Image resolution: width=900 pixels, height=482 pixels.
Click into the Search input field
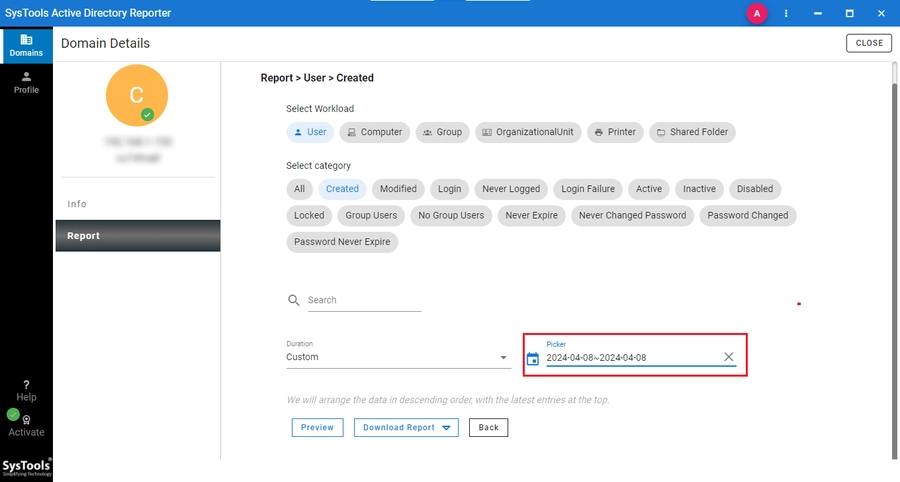click(x=364, y=300)
